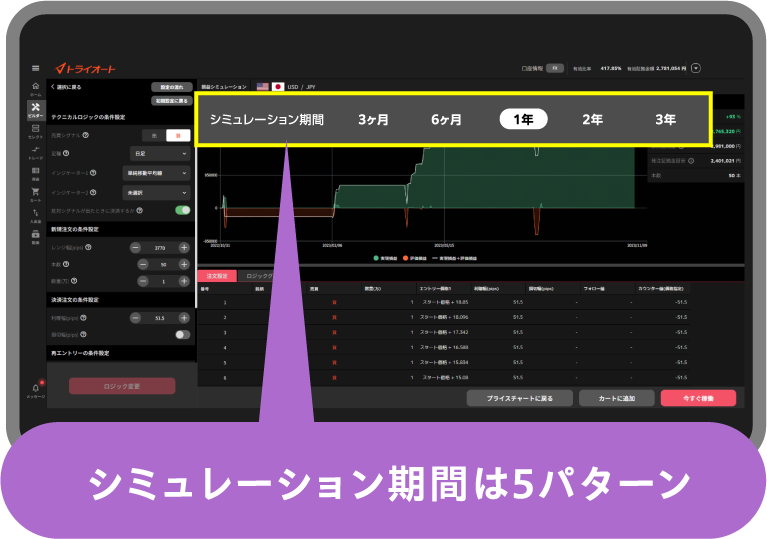The height and width of the screenshot is (539, 767).
Task: Show help for インジケーター2
Action: tap(93, 193)
